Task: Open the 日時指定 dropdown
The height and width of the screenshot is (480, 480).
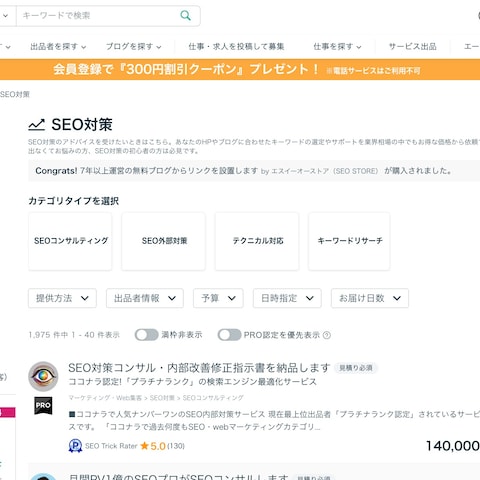Action: [x=287, y=298]
